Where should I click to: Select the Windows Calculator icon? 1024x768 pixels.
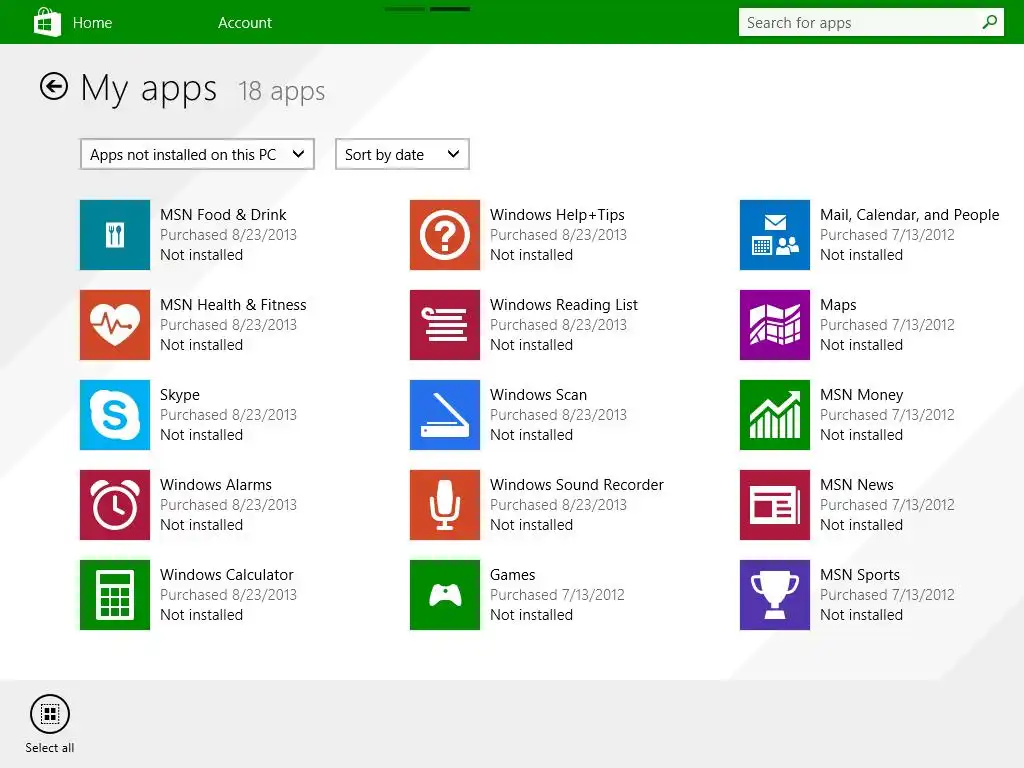(115, 595)
